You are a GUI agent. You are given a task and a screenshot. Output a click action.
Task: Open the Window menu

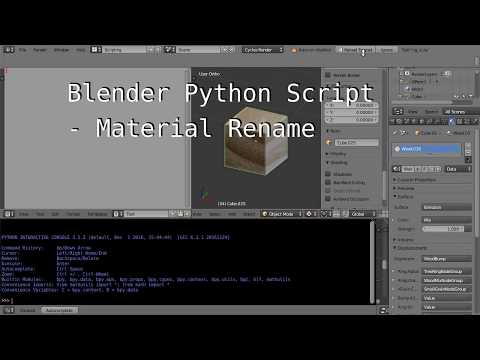click(x=62, y=50)
